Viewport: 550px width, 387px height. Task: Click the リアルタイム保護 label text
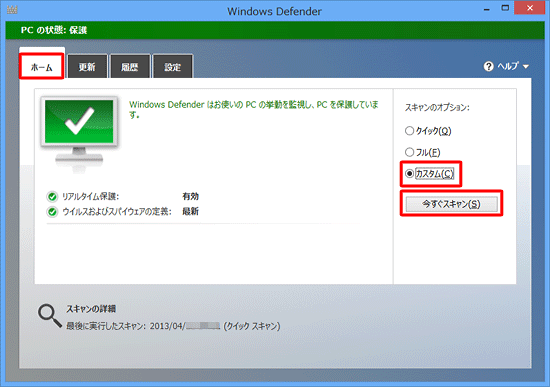tap(90, 196)
